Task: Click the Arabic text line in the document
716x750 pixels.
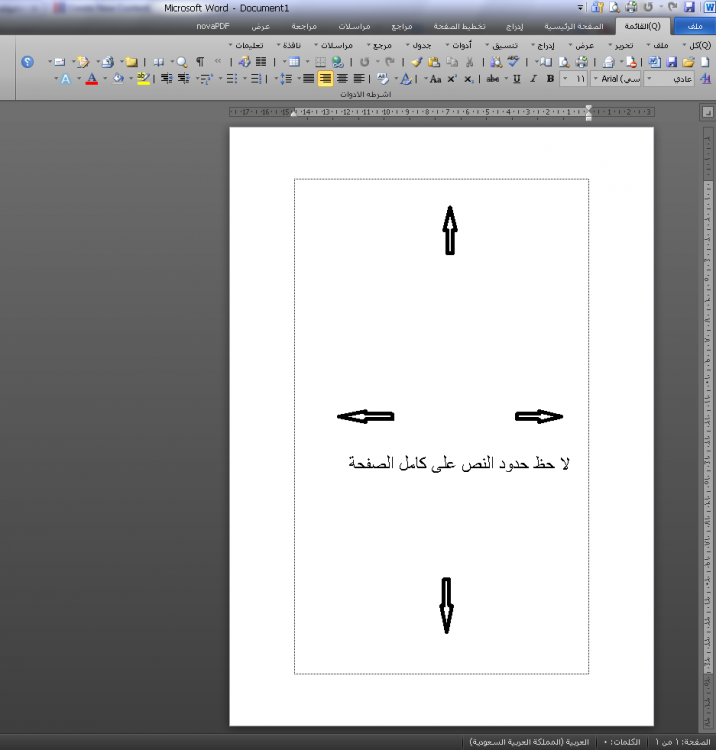Action: 459,463
